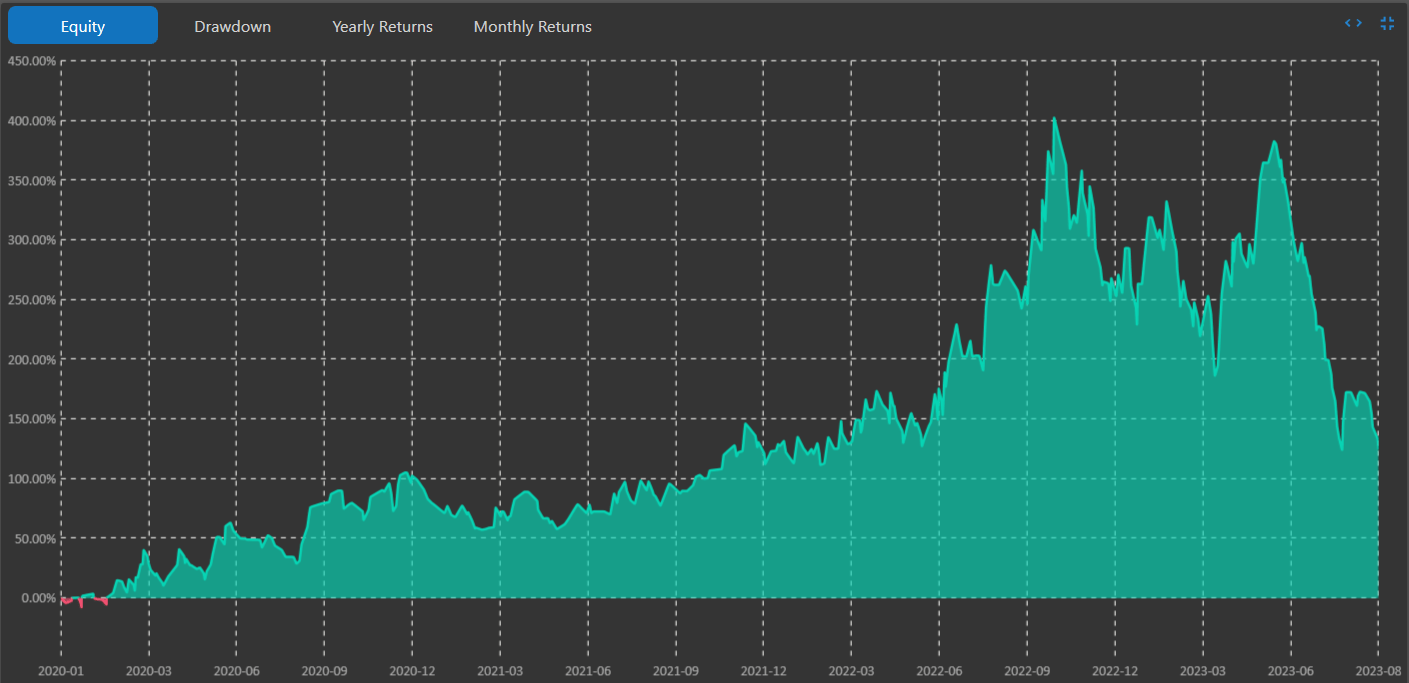
Task: Click the 2020-03 date label
Action: point(149,670)
